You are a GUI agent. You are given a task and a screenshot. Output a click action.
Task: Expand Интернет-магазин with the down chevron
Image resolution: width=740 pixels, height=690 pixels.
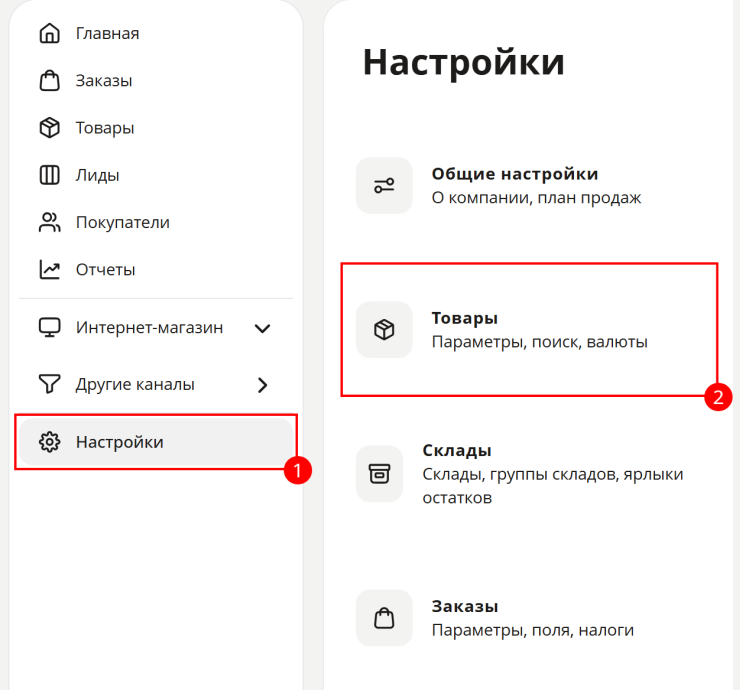pyautogui.click(x=262, y=328)
